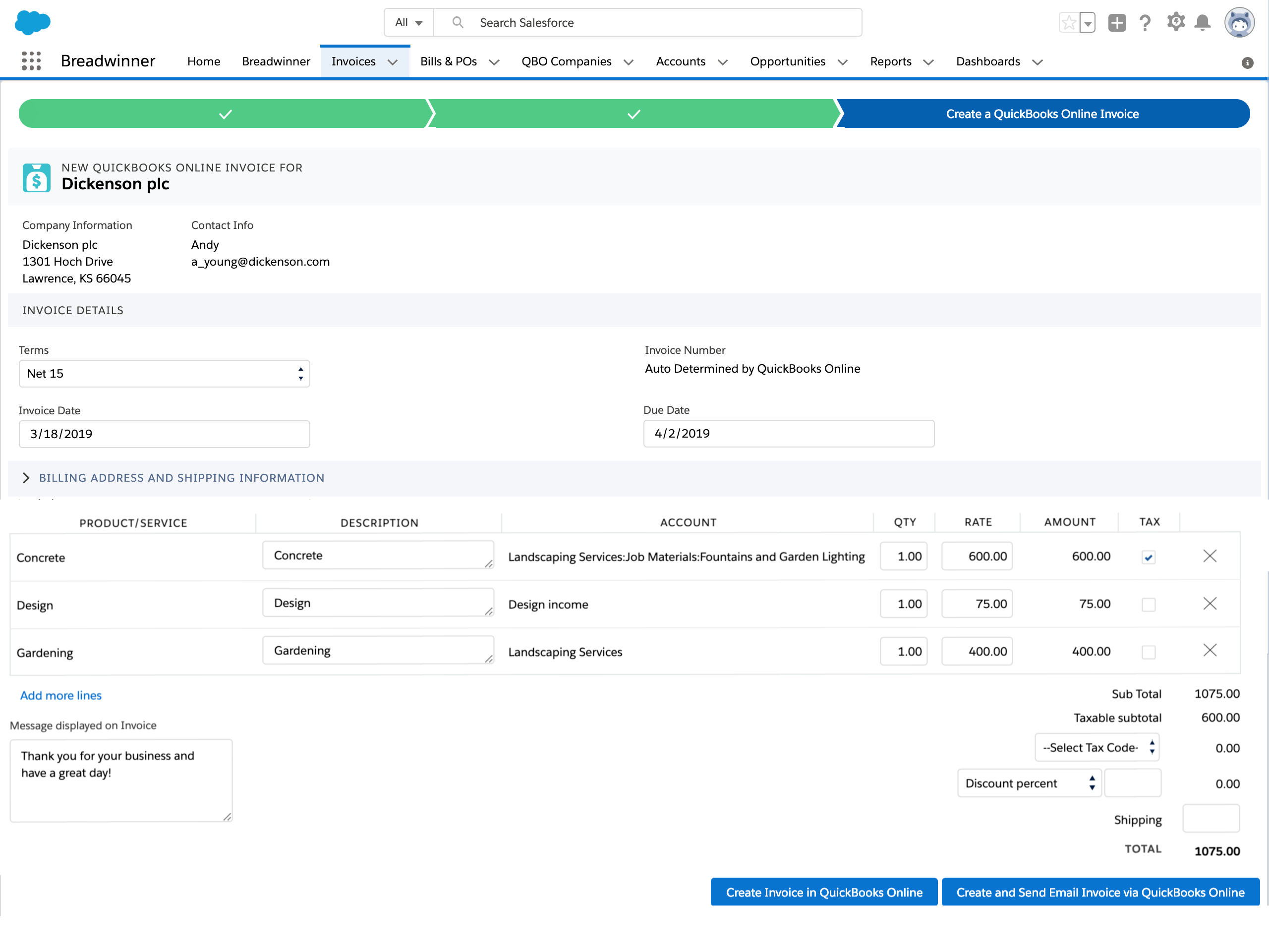Enable tax for the Design line
This screenshot has height=952, width=1269.
tap(1149, 605)
